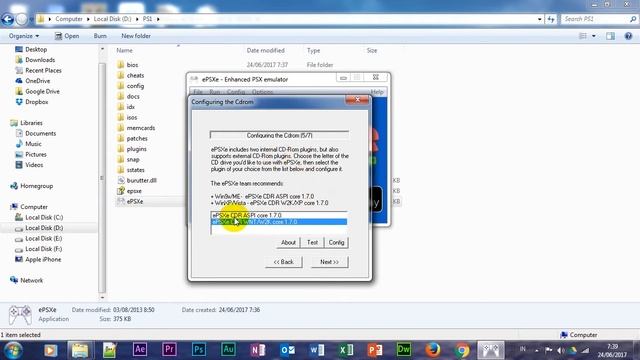Image resolution: width=640 pixels, height=360 pixels.
Task: Open After Effects from the taskbar
Action: click(x=140, y=350)
